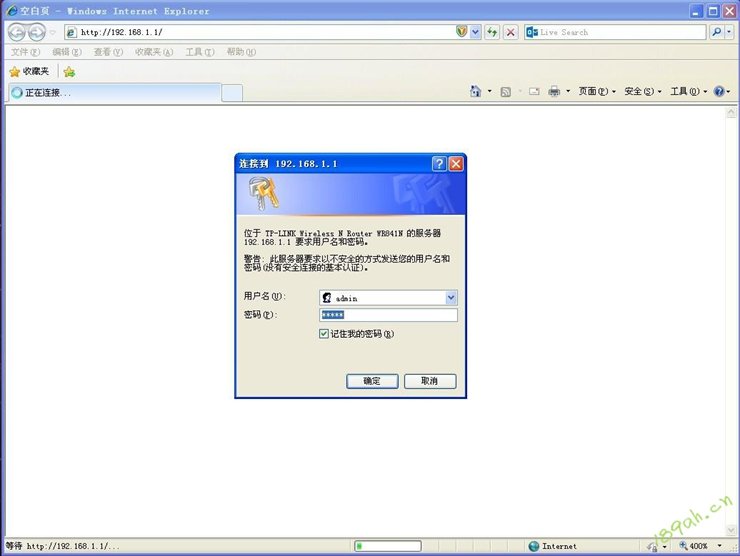Expand the 用户名 admin dropdown list
The width and height of the screenshot is (740, 556).
451,297
